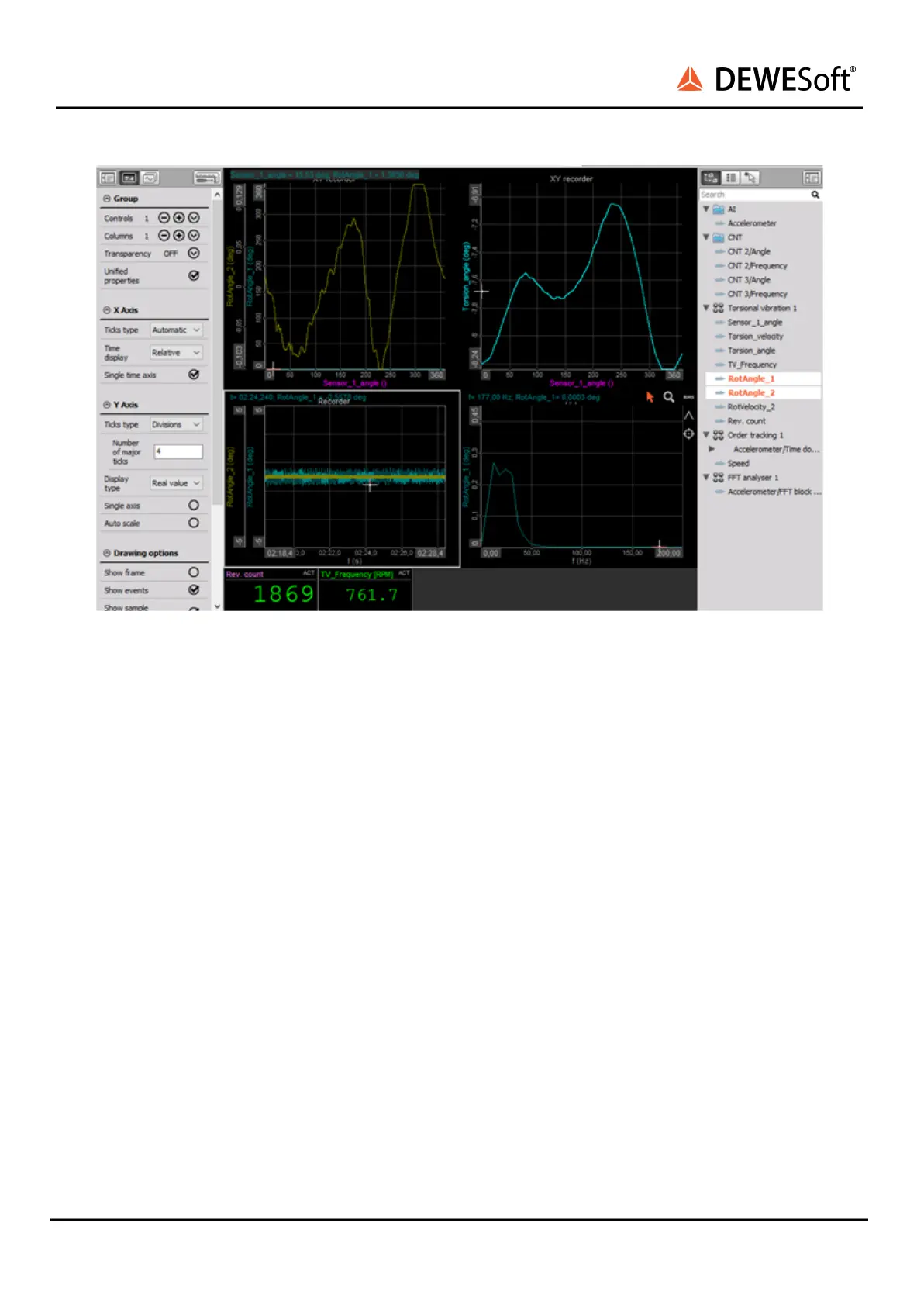Collapse the AI folder

[x=706, y=209]
